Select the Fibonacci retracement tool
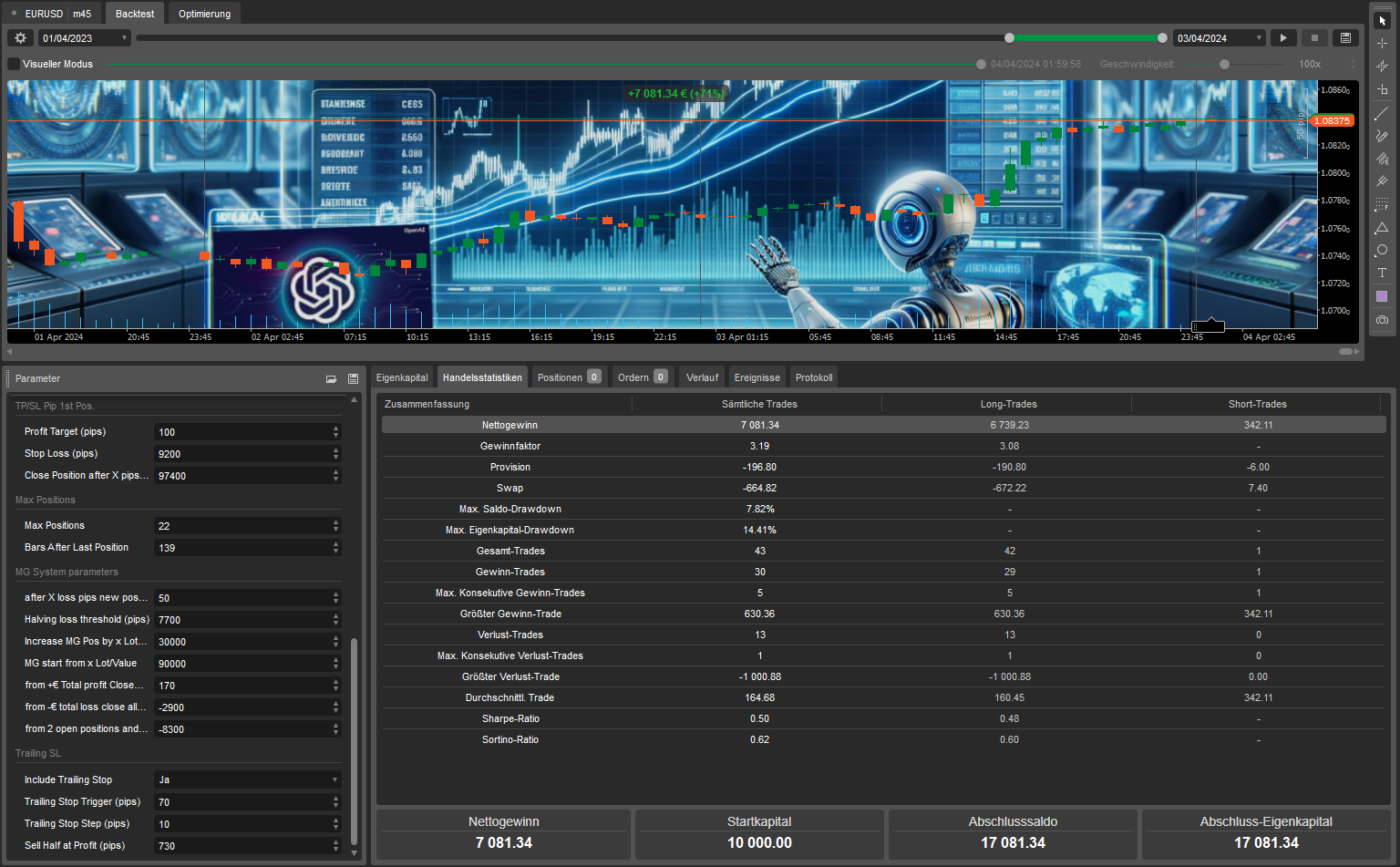 click(x=1382, y=204)
